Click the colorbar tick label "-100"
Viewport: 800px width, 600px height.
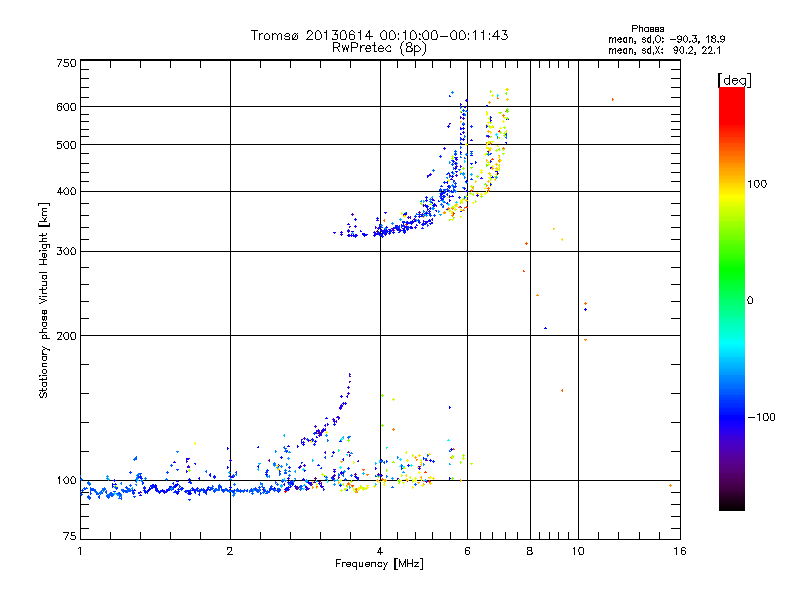click(761, 417)
